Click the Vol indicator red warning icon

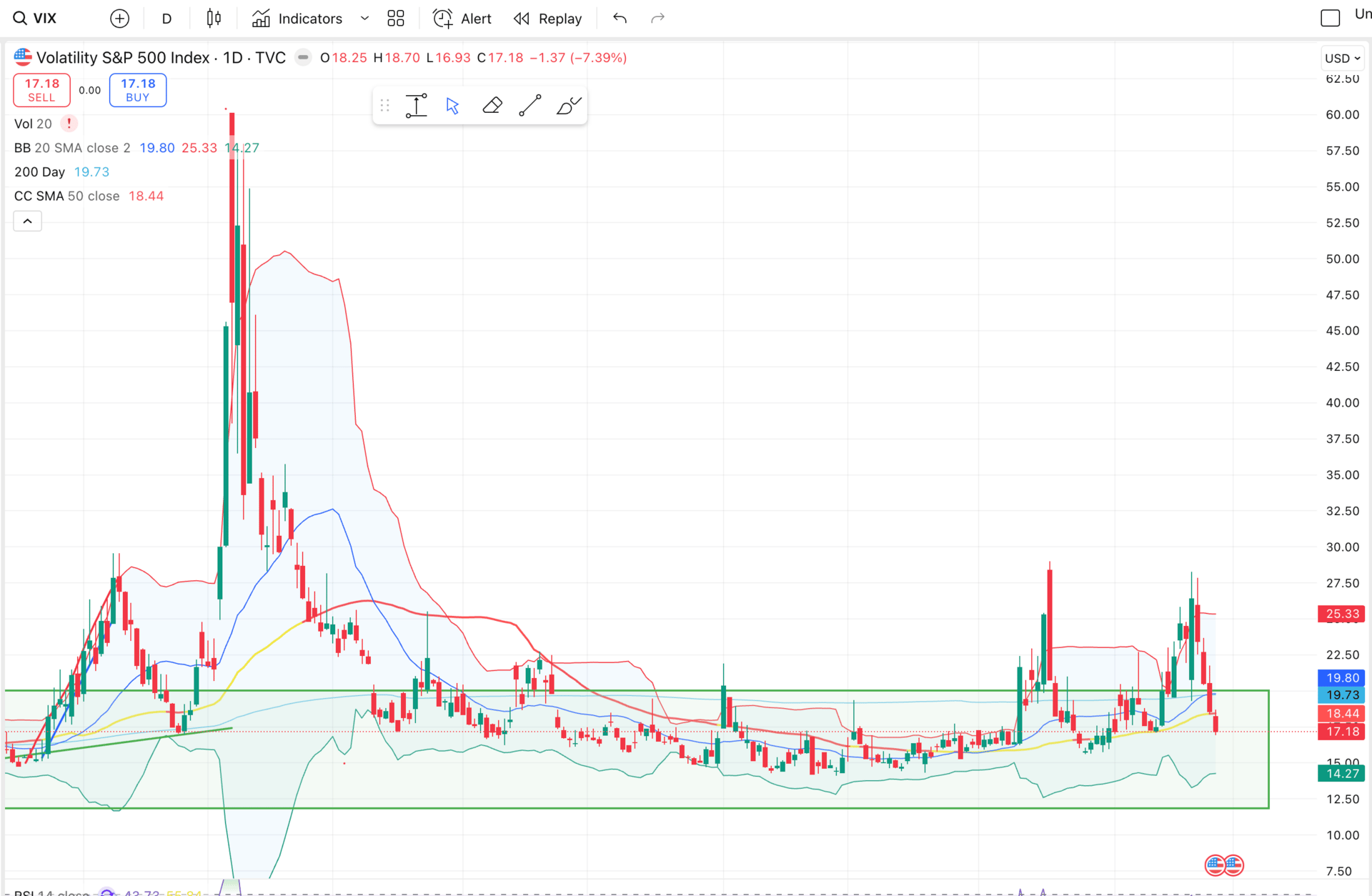(69, 124)
